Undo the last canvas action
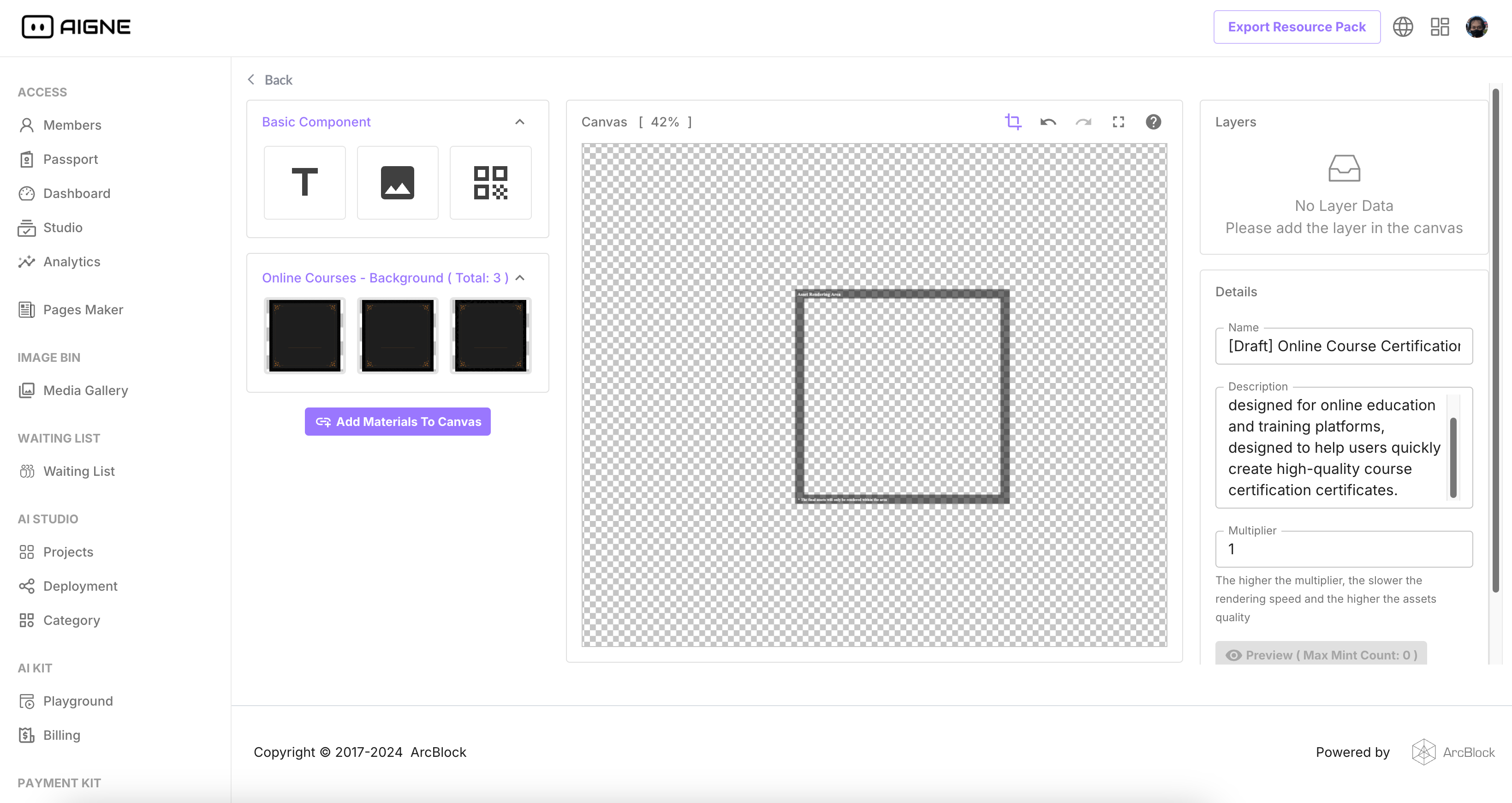 [1048, 121]
